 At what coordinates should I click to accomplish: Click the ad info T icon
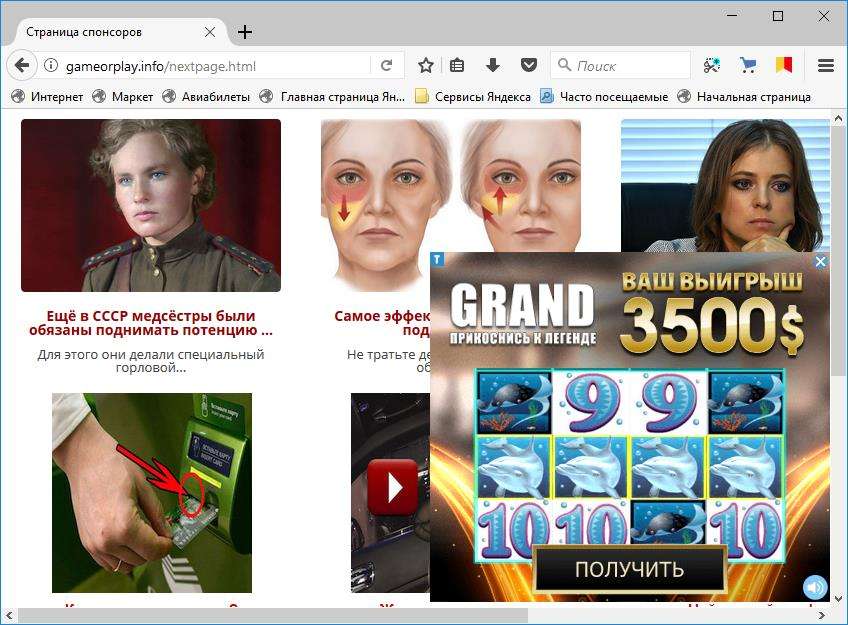point(438,260)
